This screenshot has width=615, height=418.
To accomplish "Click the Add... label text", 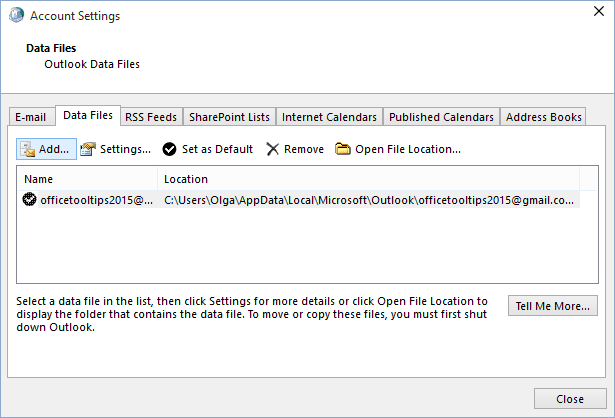I will 54,149.
